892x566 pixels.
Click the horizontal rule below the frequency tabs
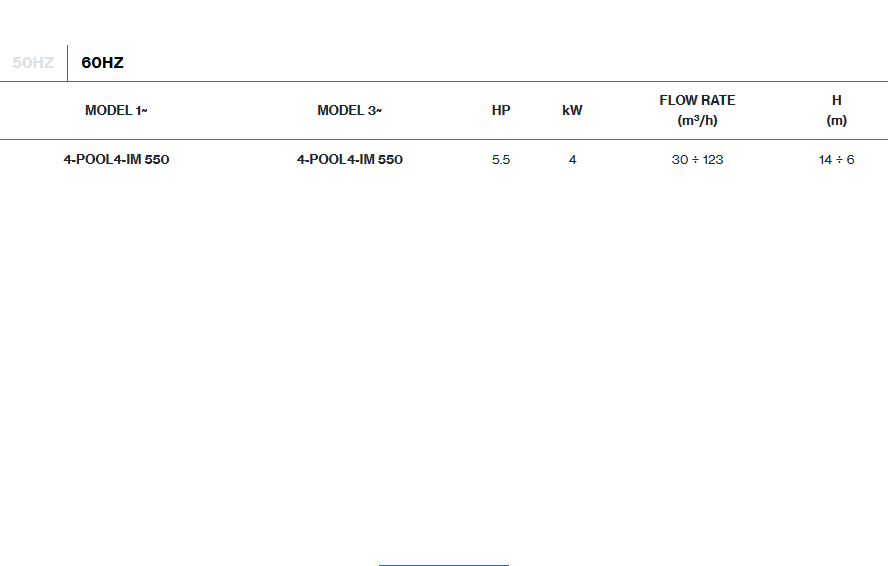click(x=444, y=81)
